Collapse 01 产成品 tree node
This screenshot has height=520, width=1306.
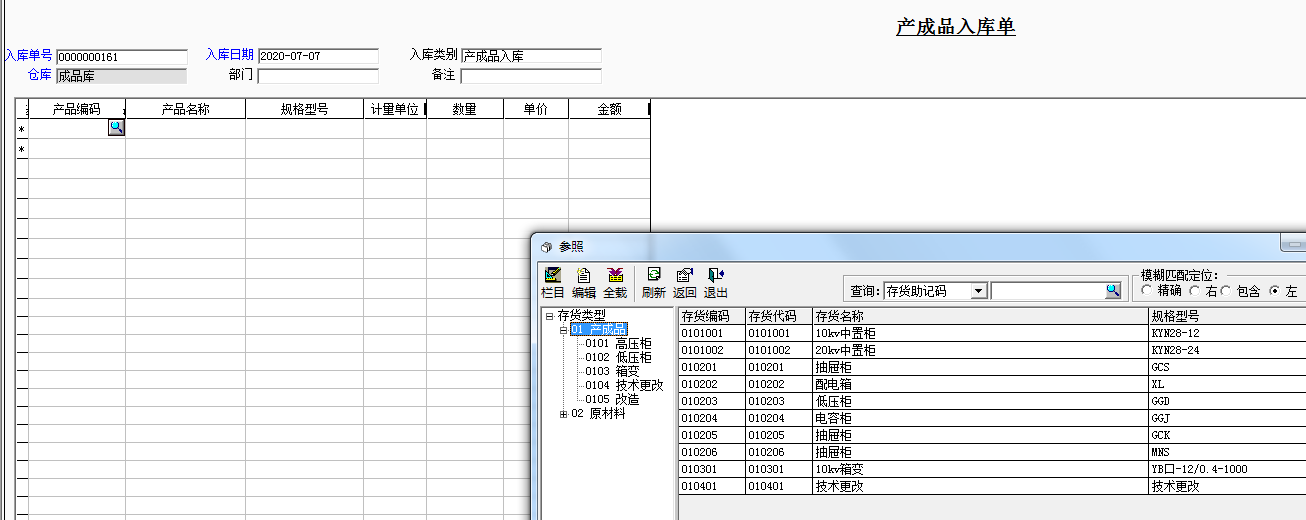(x=563, y=330)
